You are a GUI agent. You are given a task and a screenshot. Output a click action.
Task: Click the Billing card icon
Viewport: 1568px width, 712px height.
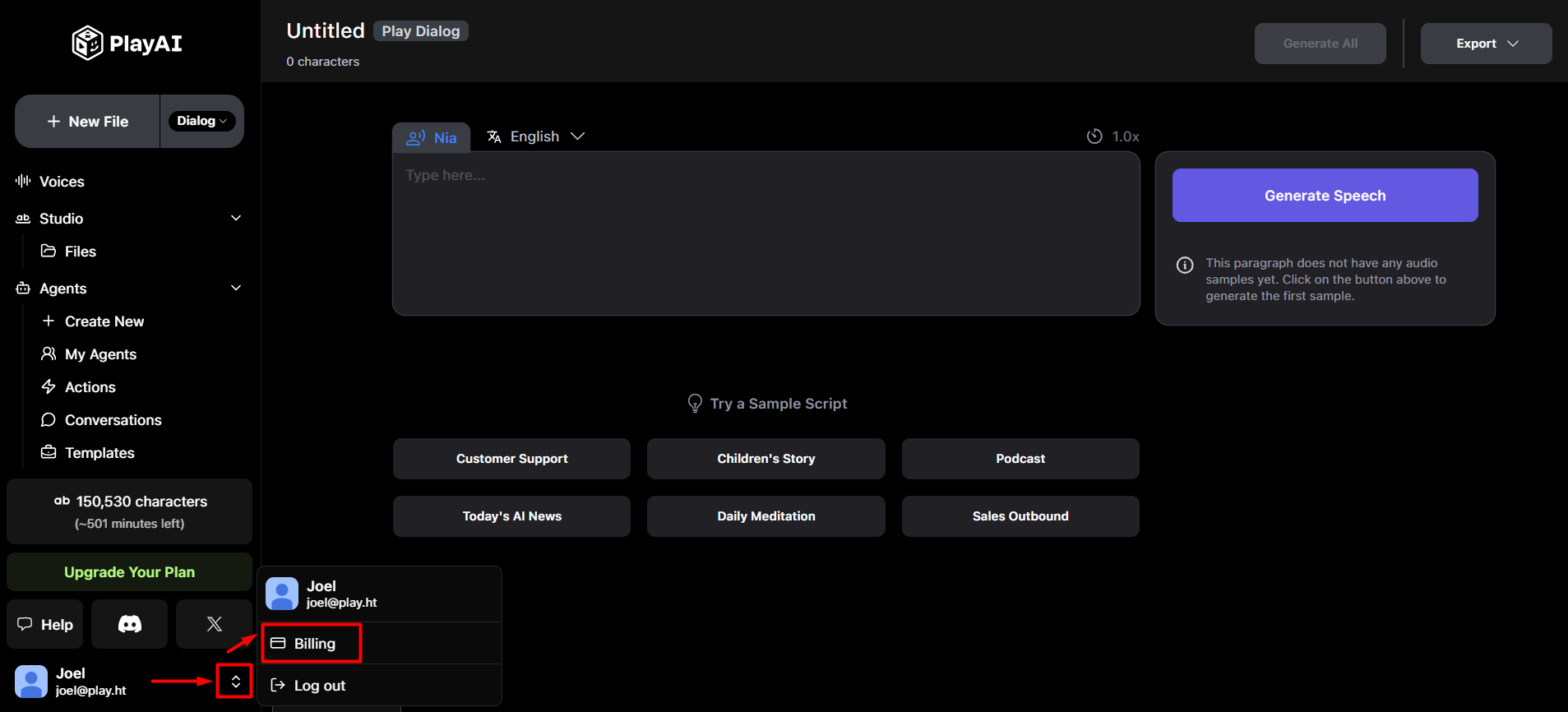(278, 643)
